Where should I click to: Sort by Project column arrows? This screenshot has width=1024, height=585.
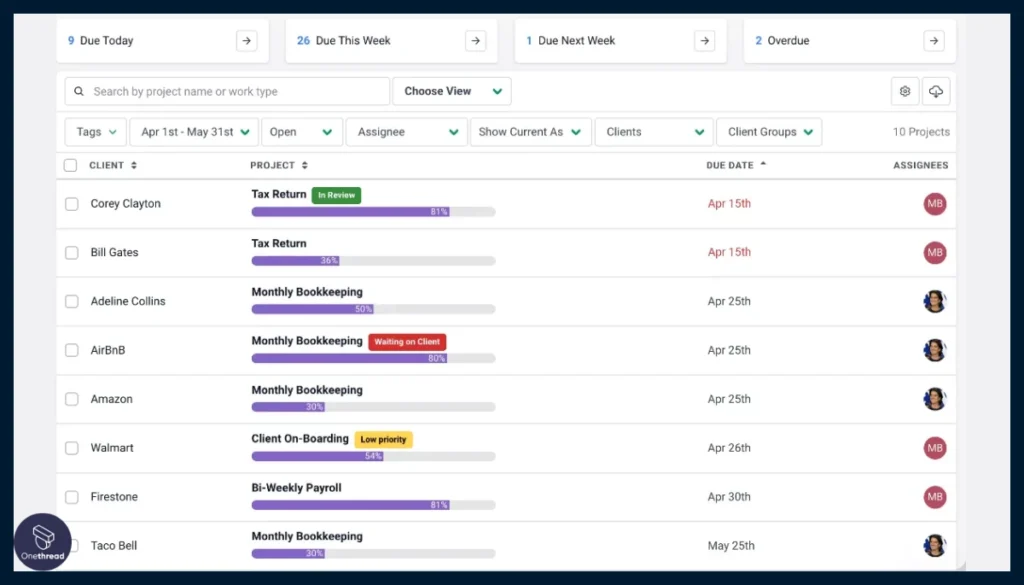305,165
